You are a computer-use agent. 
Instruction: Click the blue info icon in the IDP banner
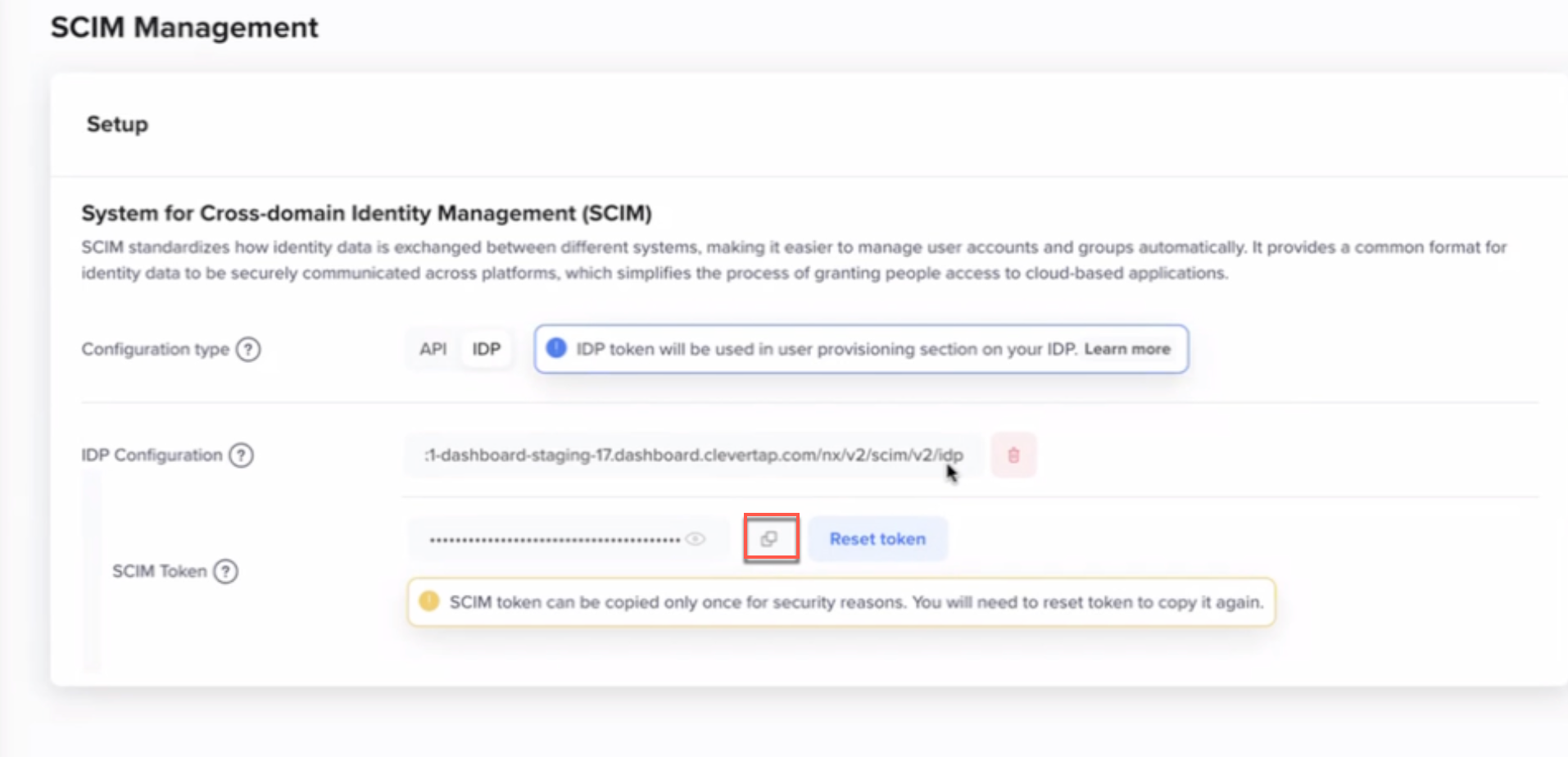tap(555, 348)
